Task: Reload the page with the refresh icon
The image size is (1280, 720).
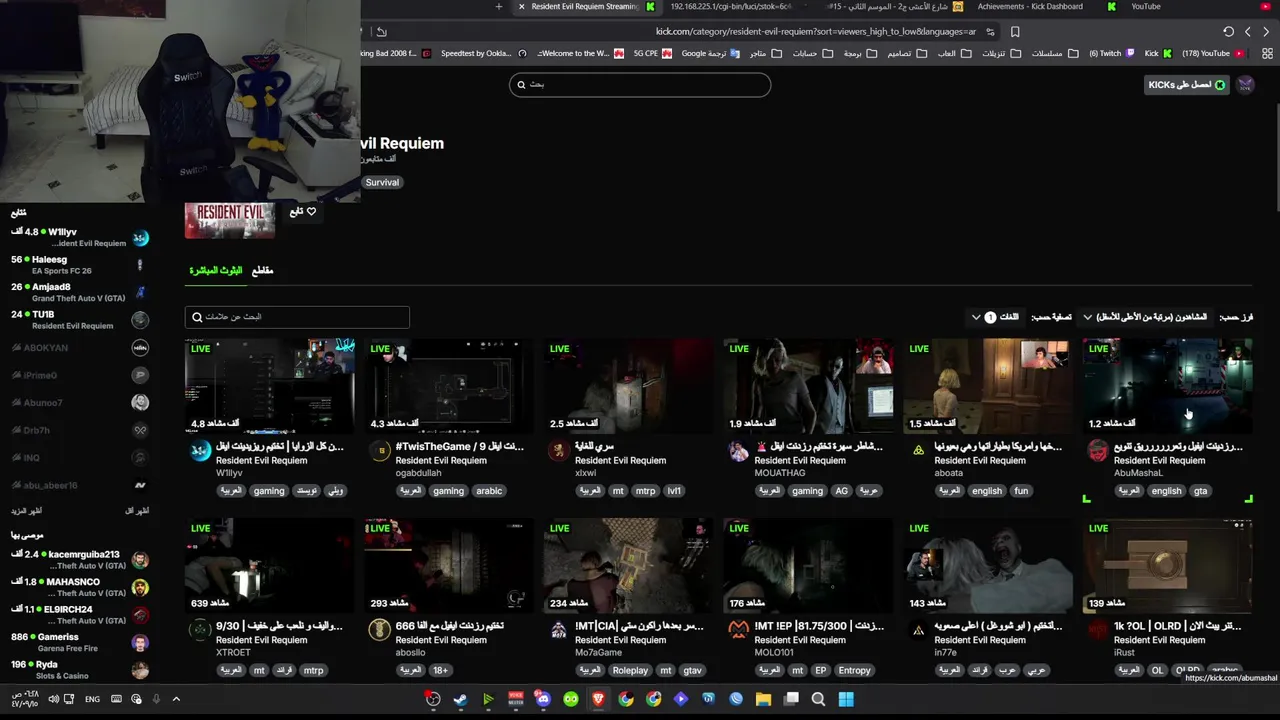Action: 1229,31
